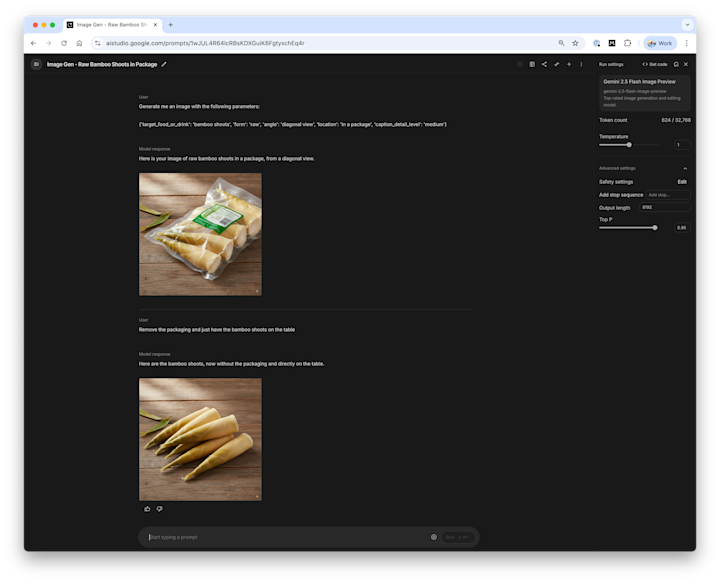Open a new browser tab
Viewport: 720px width, 583px height.
170,25
